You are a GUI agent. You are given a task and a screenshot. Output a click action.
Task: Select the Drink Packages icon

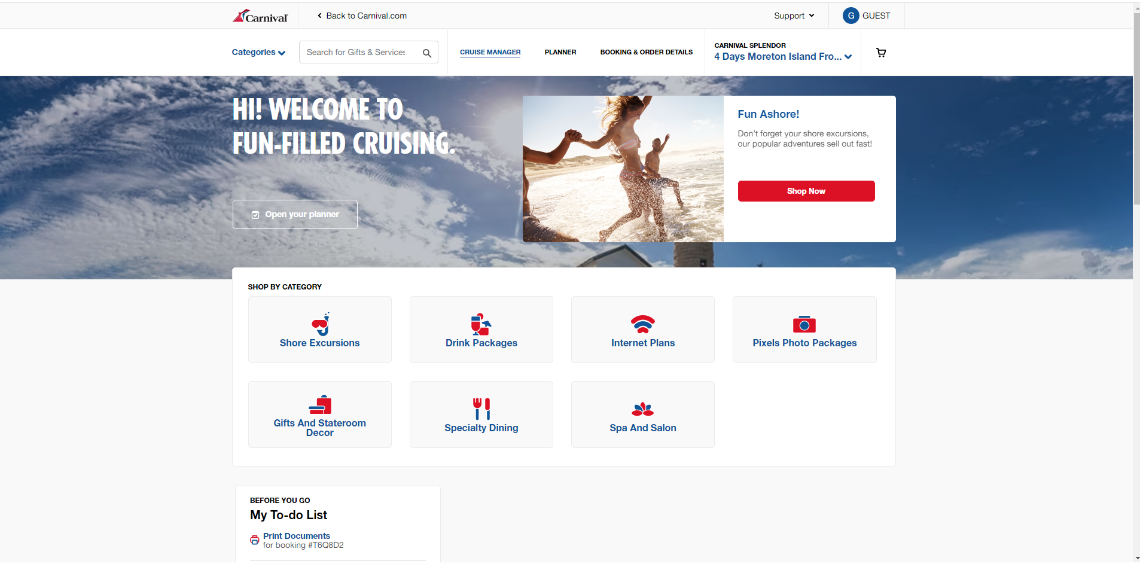[x=481, y=324]
